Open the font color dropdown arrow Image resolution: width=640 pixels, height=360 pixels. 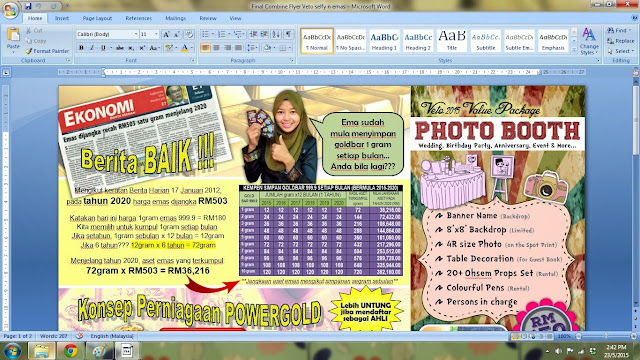click(192, 48)
